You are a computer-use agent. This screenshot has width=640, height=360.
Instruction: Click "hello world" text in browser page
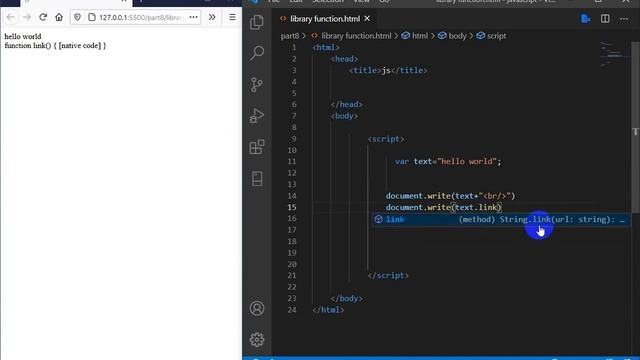(x=23, y=36)
